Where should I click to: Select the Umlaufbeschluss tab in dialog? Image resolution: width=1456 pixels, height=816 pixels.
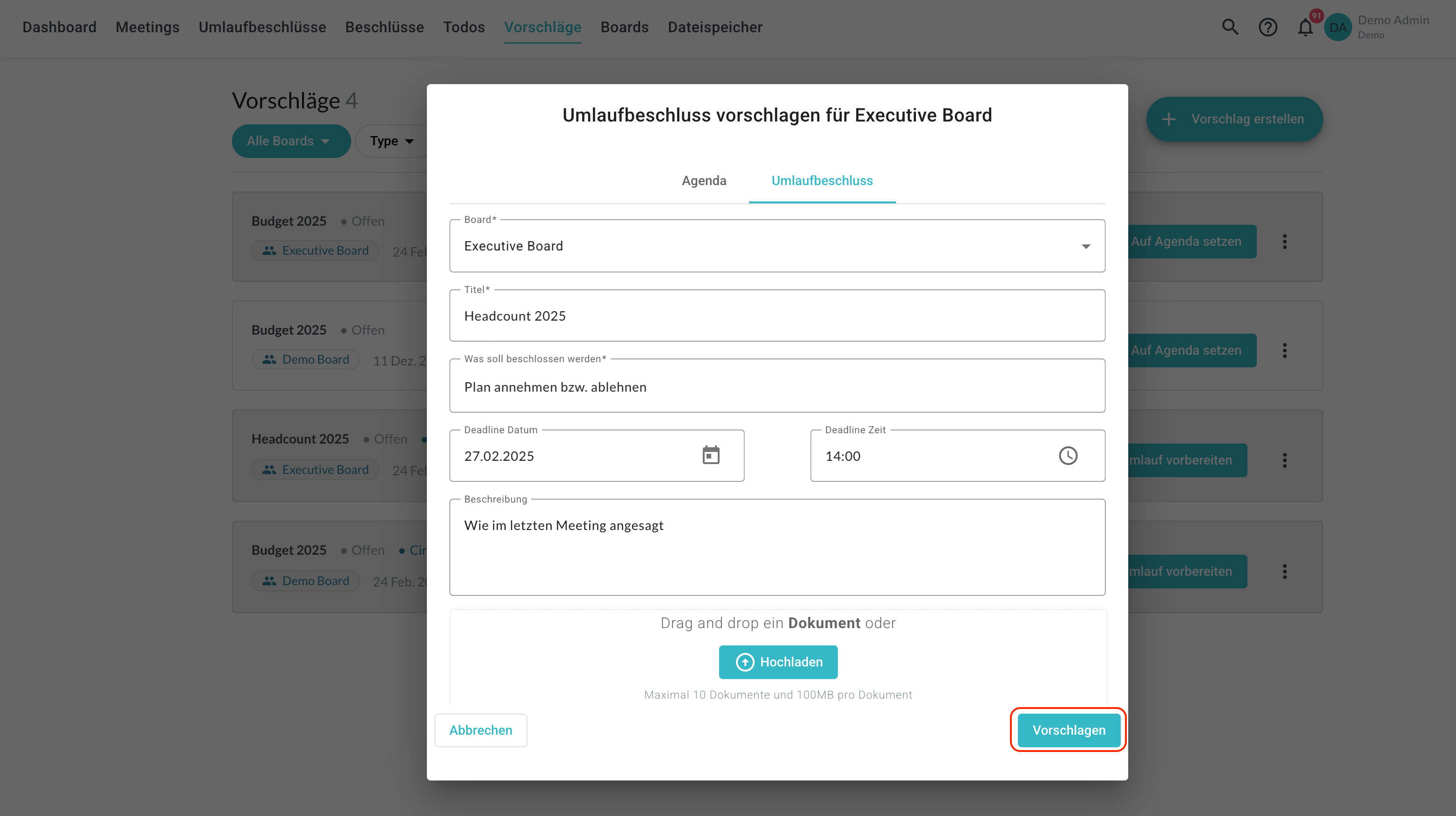point(822,181)
